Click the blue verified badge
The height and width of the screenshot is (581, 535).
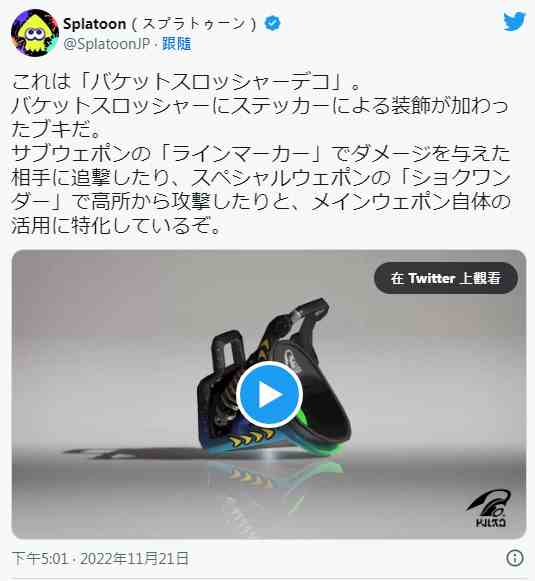(x=272, y=24)
